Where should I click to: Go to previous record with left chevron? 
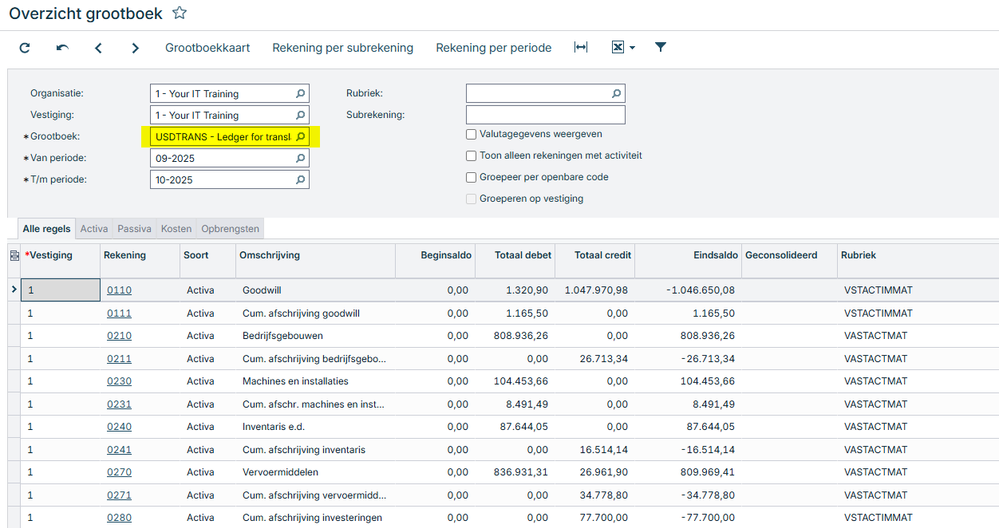coord(98,48)
